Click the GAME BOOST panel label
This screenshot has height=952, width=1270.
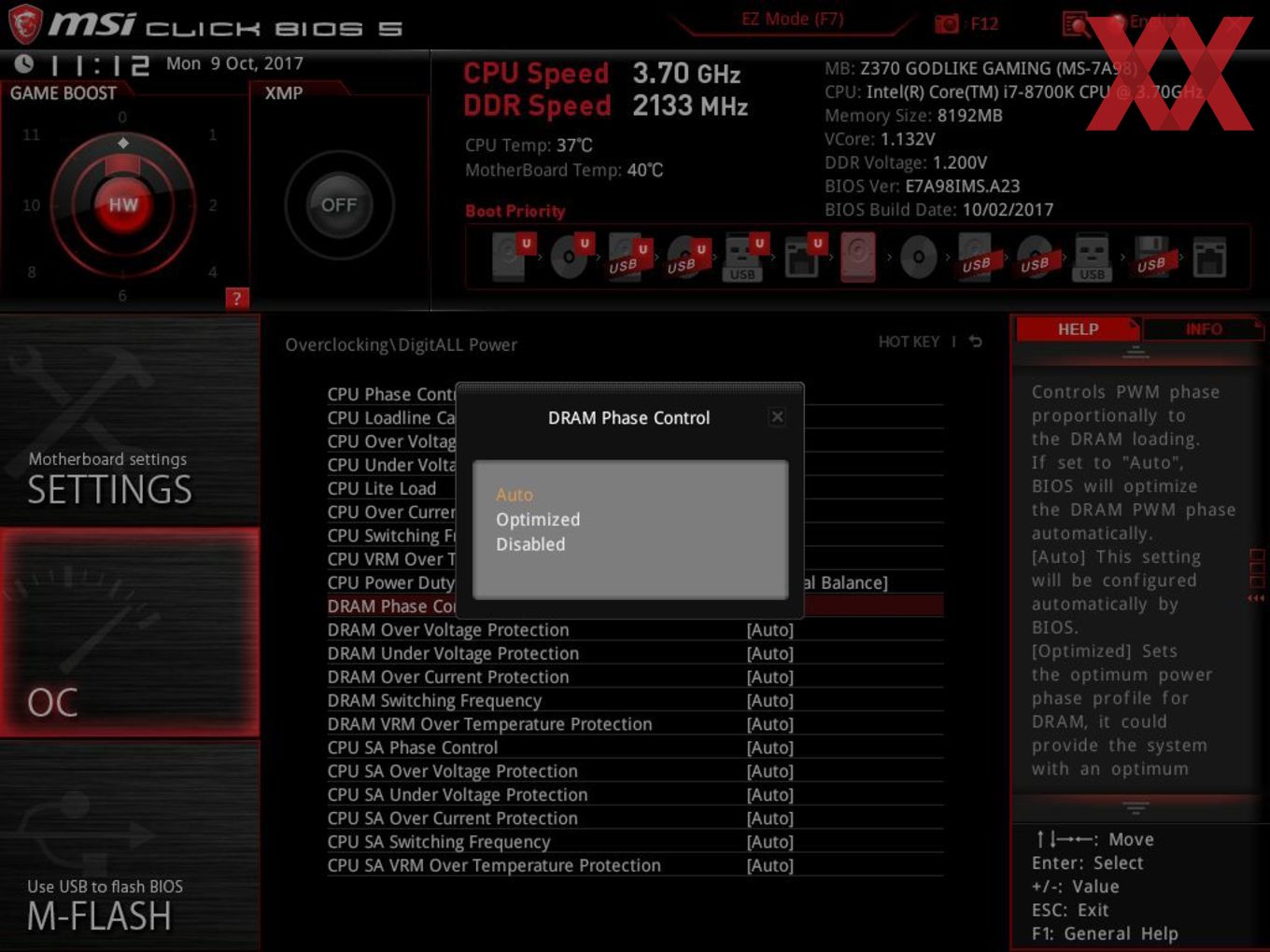point(63,93)
